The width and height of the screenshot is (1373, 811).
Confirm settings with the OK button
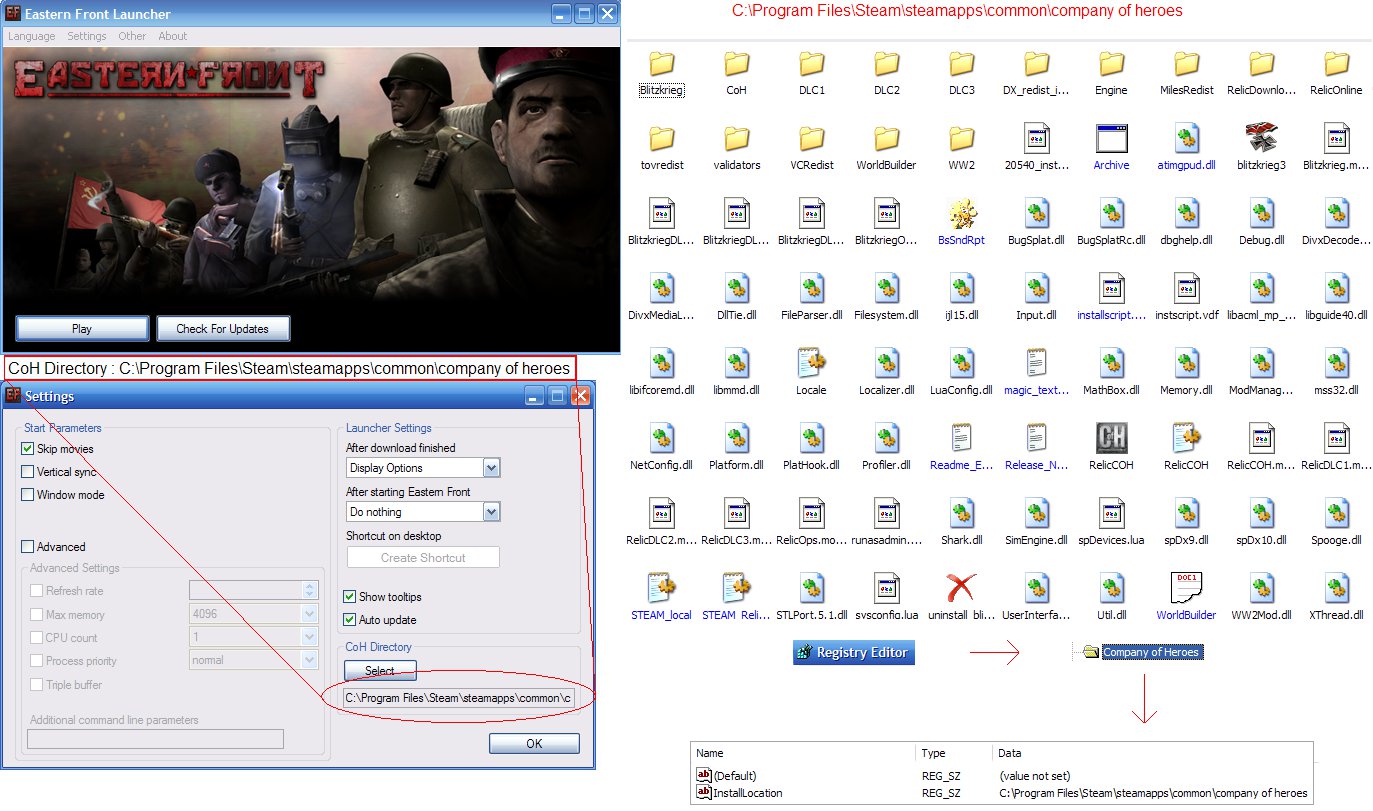[x=534, y=743]
